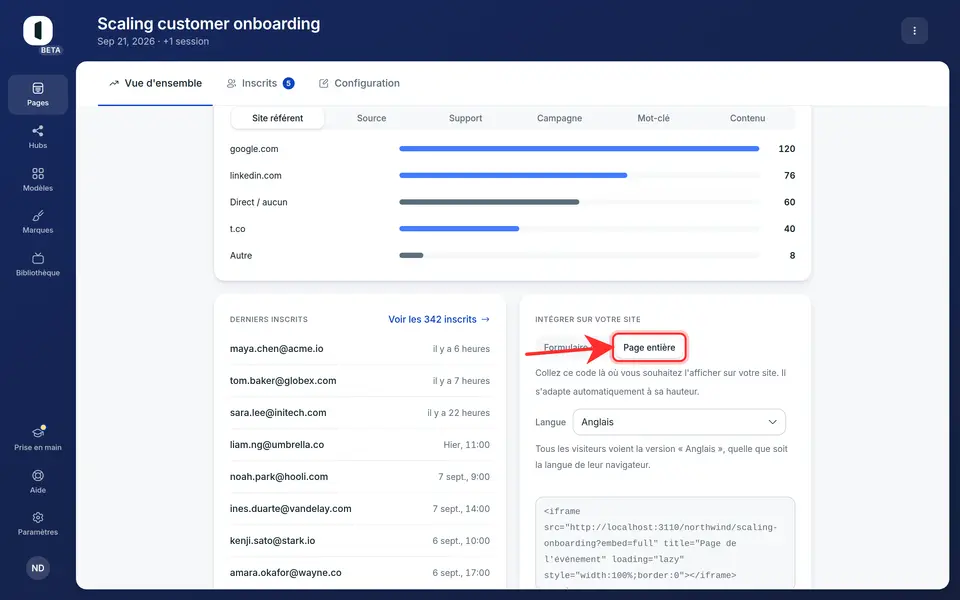Open the Aide help section
This screenshot has width=960, height=600.
[x=38, y=481]
